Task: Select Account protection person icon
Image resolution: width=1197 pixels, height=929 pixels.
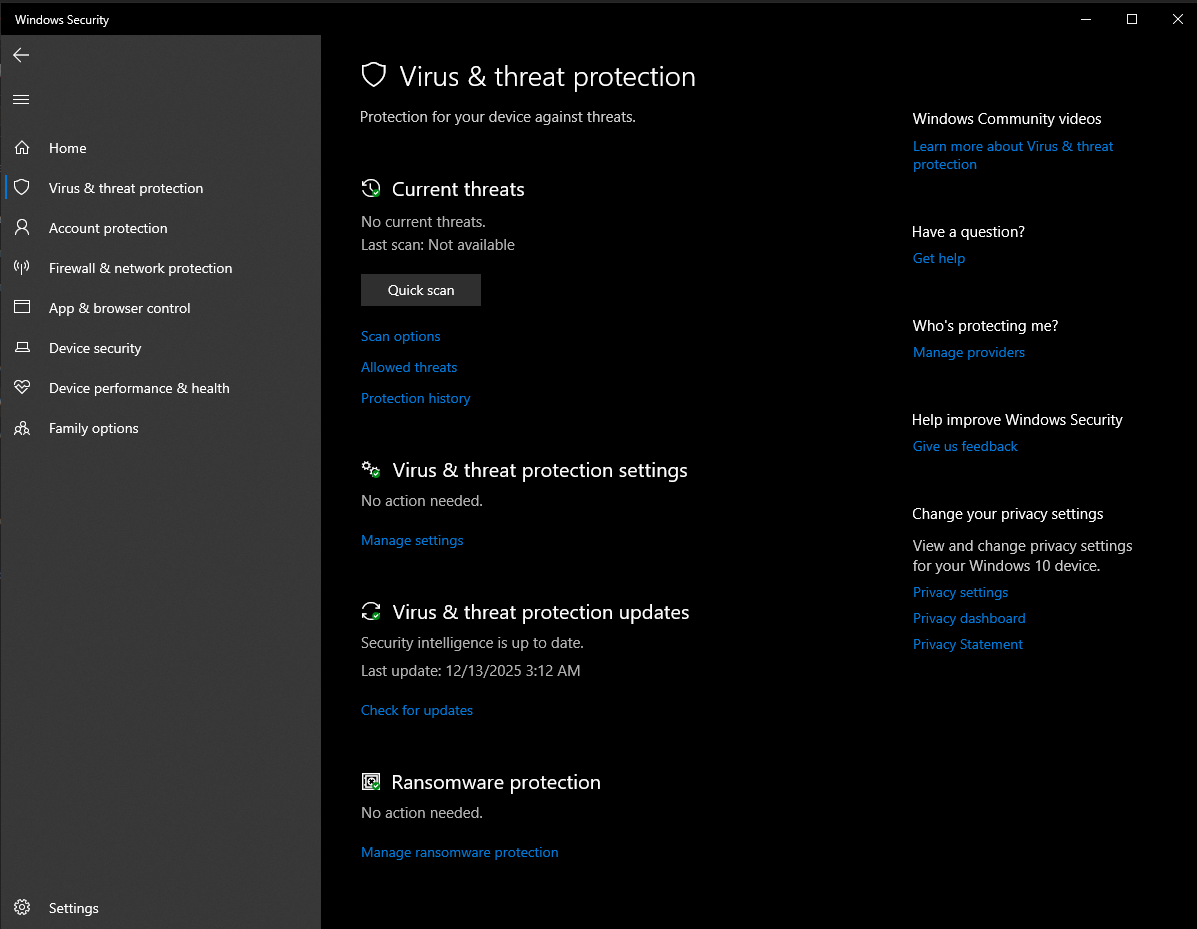Action: pyautogui.click(x=22, y=228)
